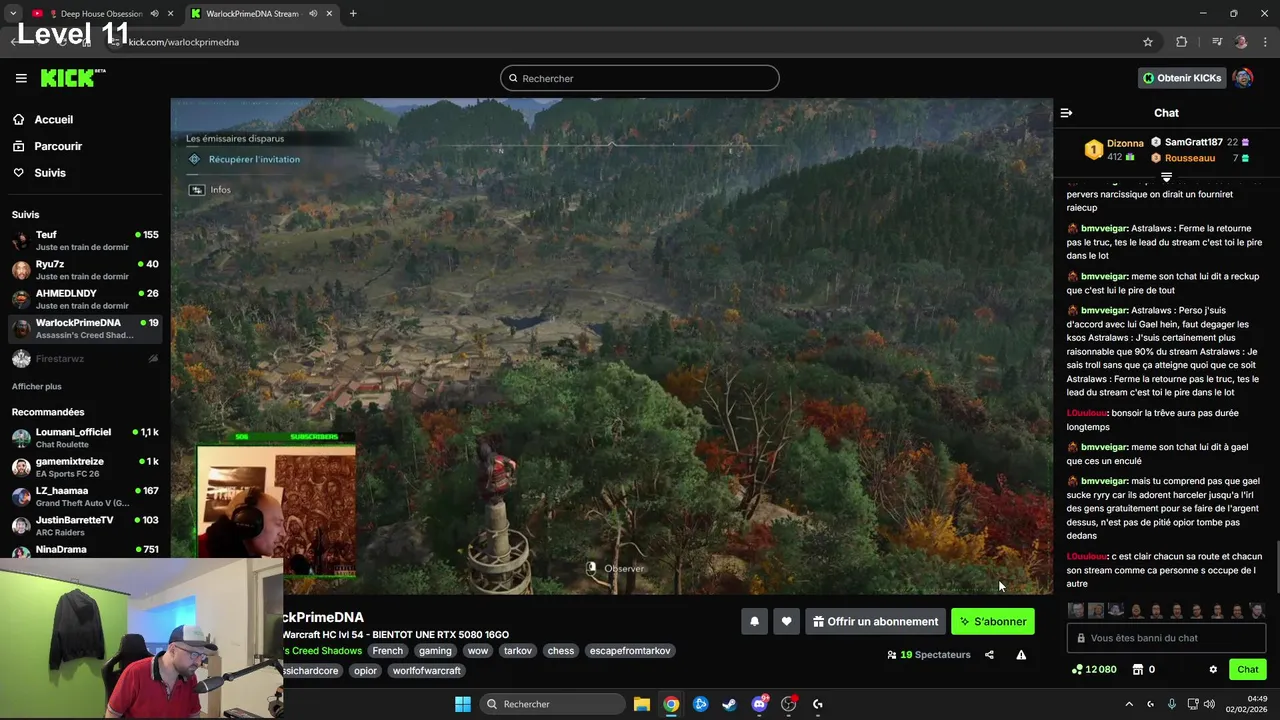The width and height of the screenshot is (1280, 720).
Task: Open Ryu7z channel in followed list
Action: pos(85,270)
